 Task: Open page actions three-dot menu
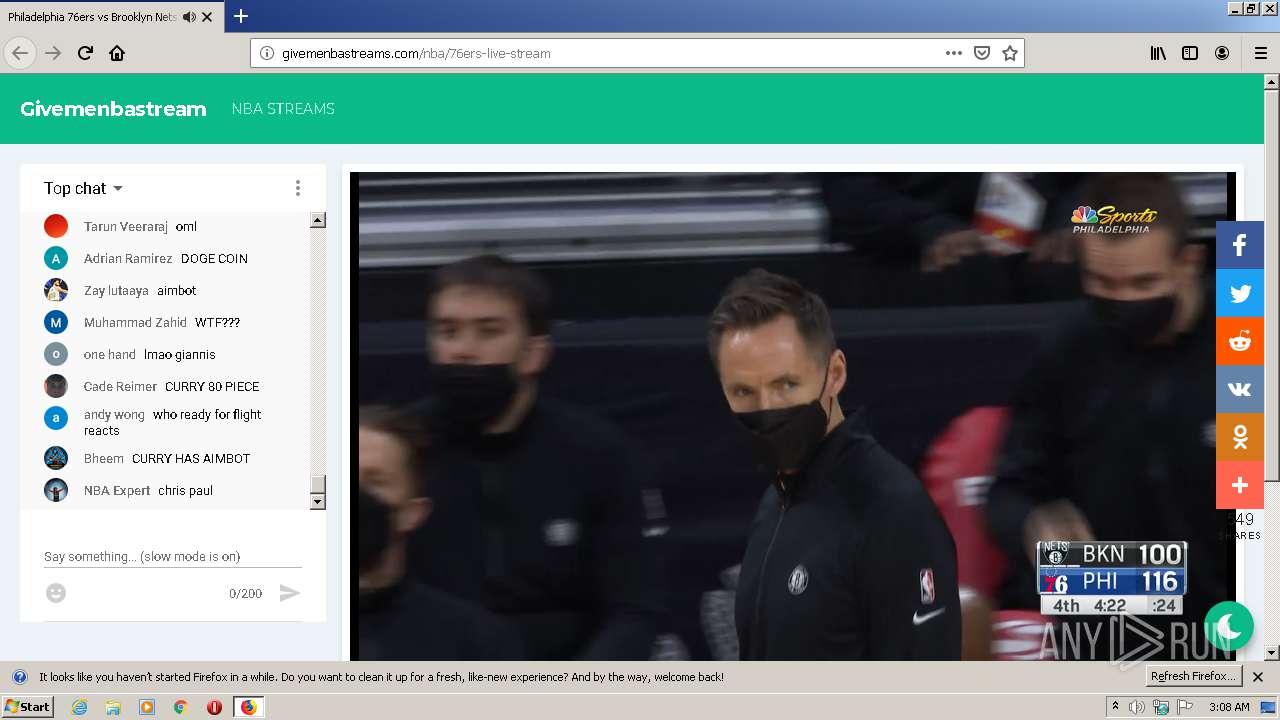click(954, 53)
